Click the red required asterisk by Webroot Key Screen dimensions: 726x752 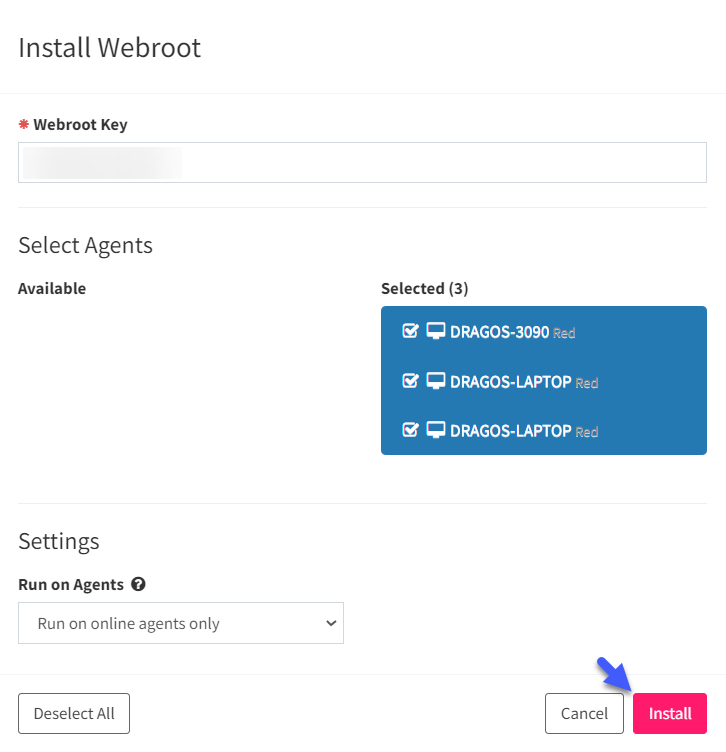[x=23, y=124]
